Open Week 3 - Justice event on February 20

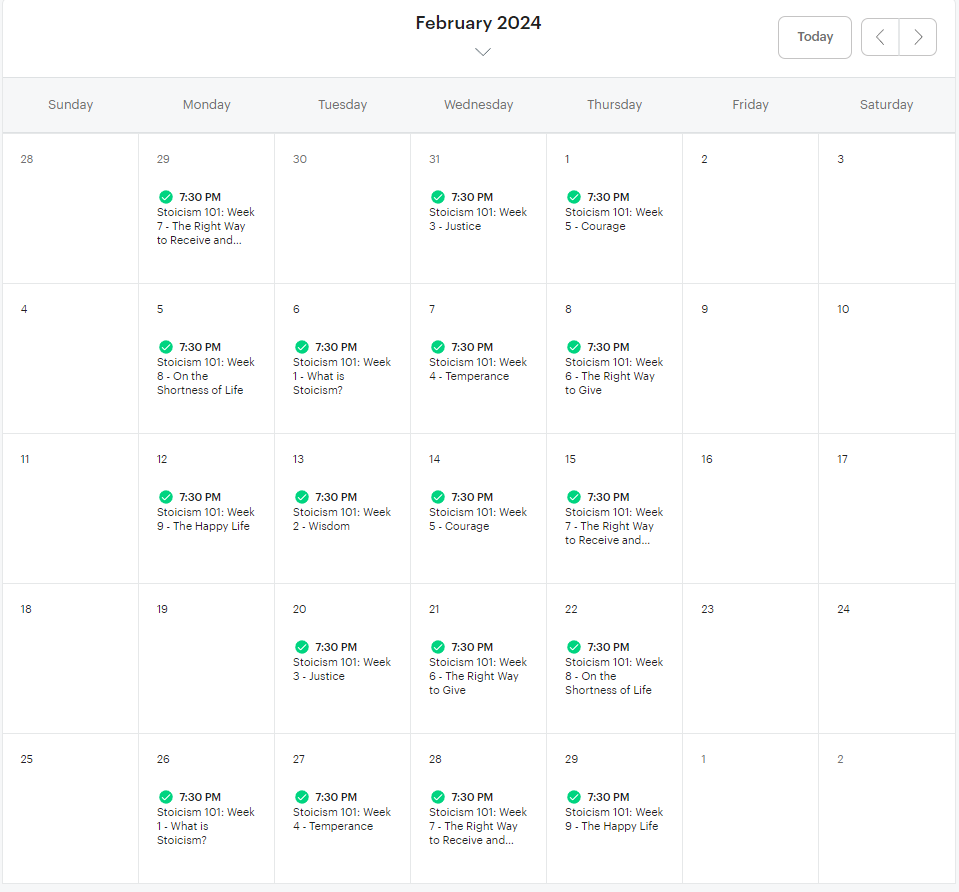(342, 661)
